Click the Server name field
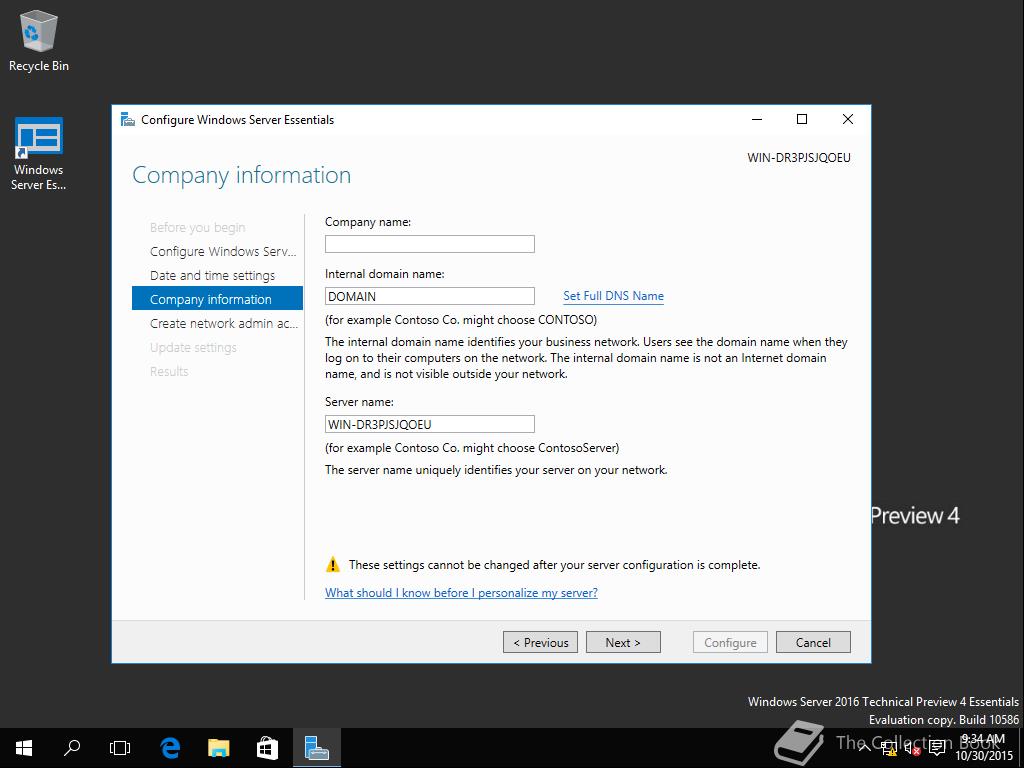 (x=430, y=424)
